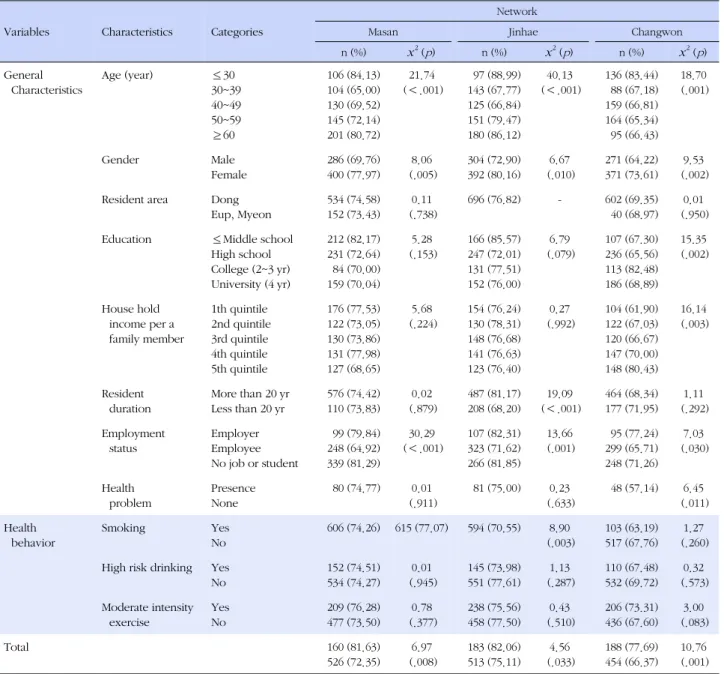Screen dimensions: 724x674
Task: Select the 'Gender' characteristic label
Action: (x=120, y=160)
